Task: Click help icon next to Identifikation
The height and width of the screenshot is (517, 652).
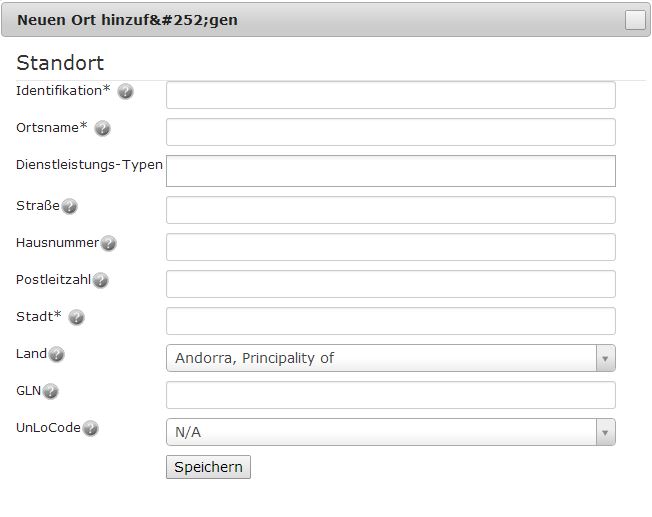Action: (x=125, y=91)
